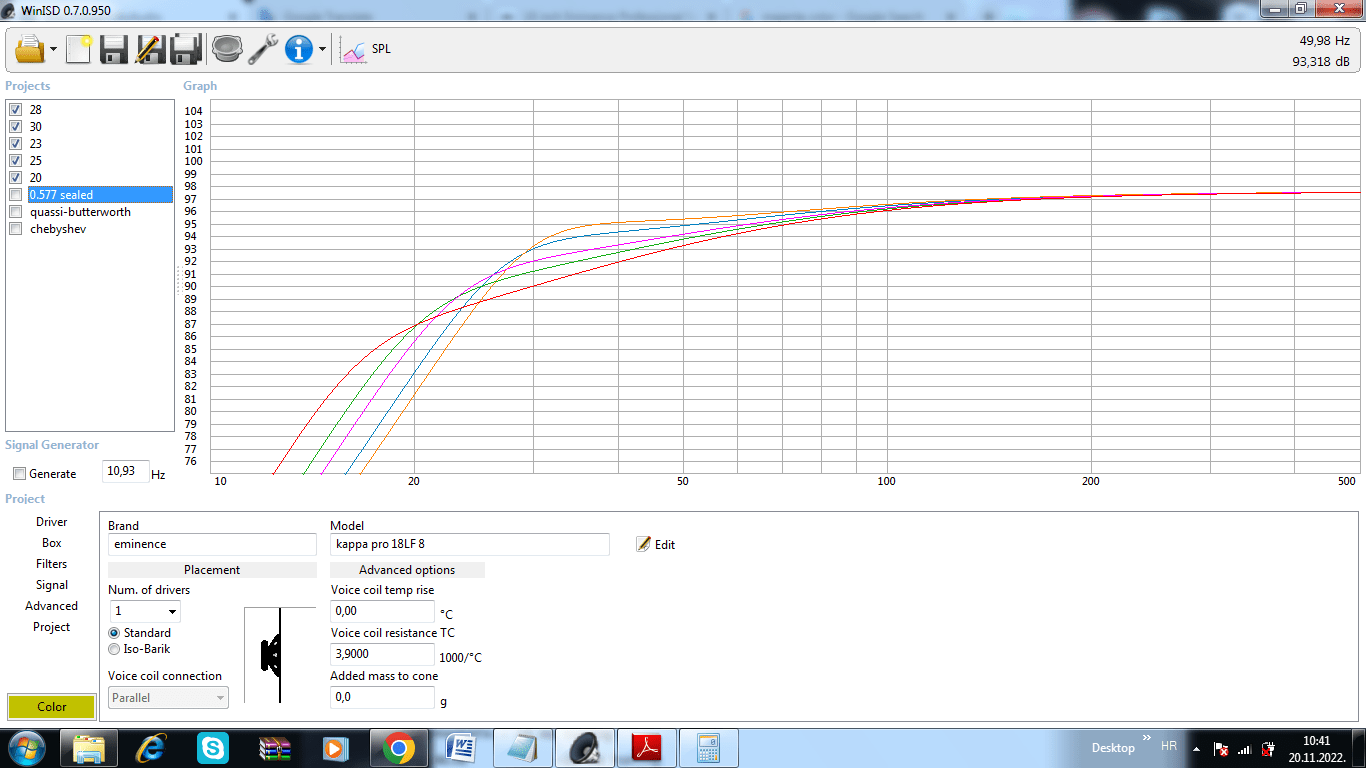Check the chebyshev project checkbox

pos(15,228)
